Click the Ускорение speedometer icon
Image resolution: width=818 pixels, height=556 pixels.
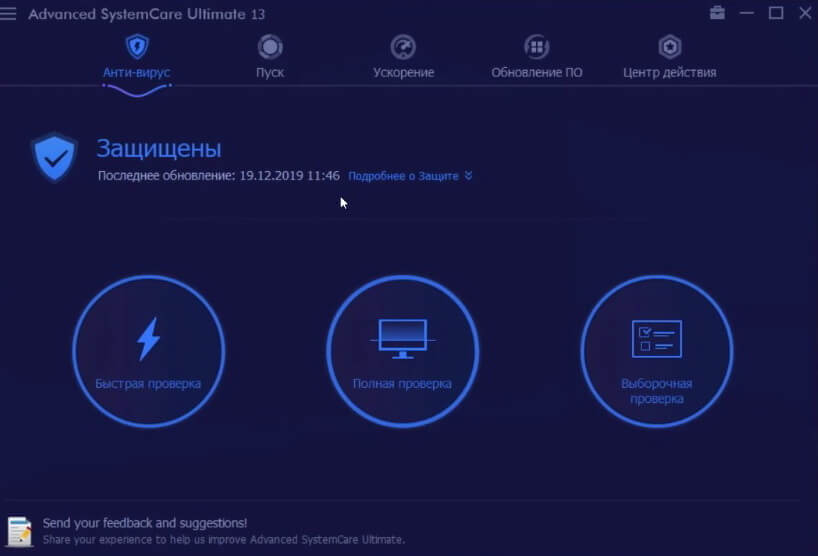coord(403,47)
